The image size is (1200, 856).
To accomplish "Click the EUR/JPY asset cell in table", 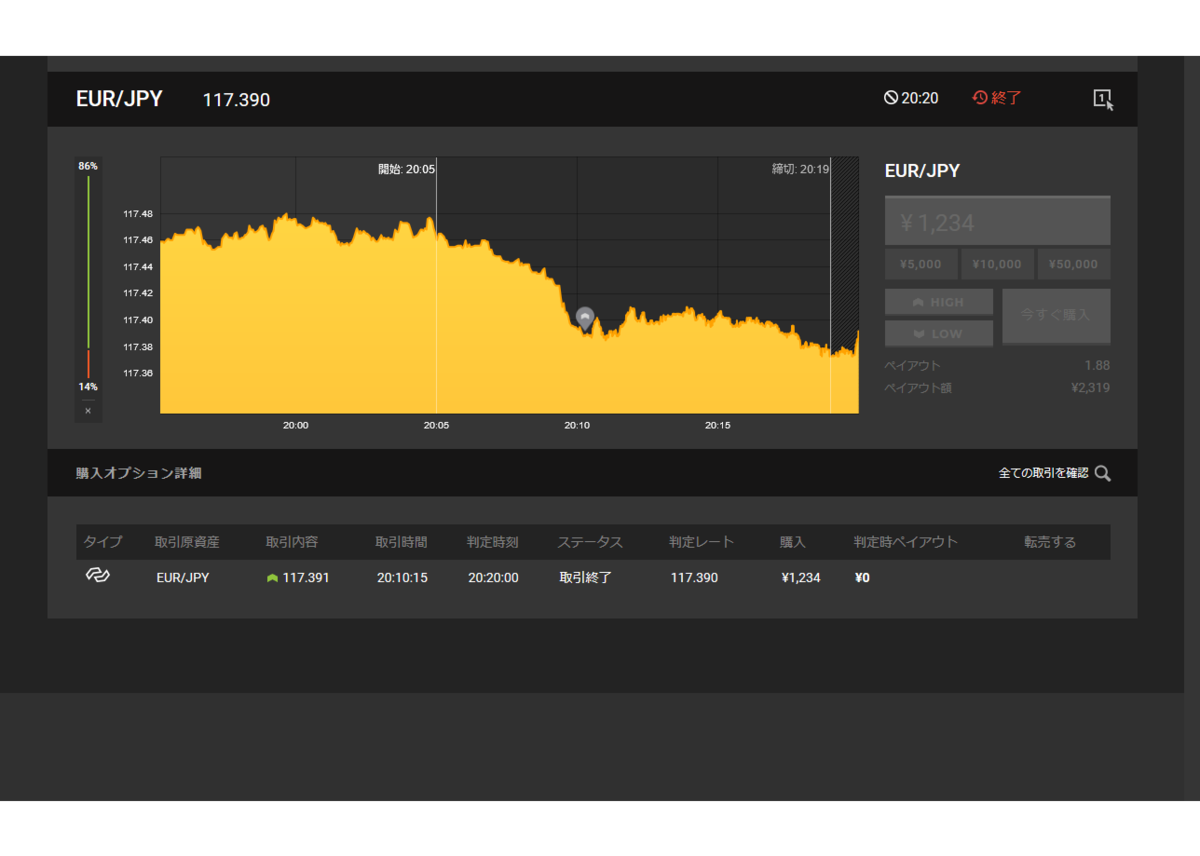I will [x=183, y=577].
